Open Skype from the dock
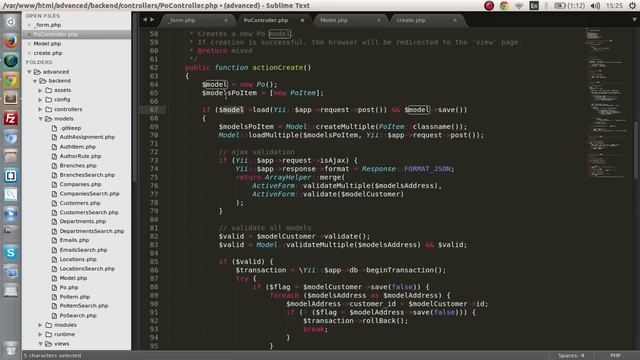 (x=11, y=253)
